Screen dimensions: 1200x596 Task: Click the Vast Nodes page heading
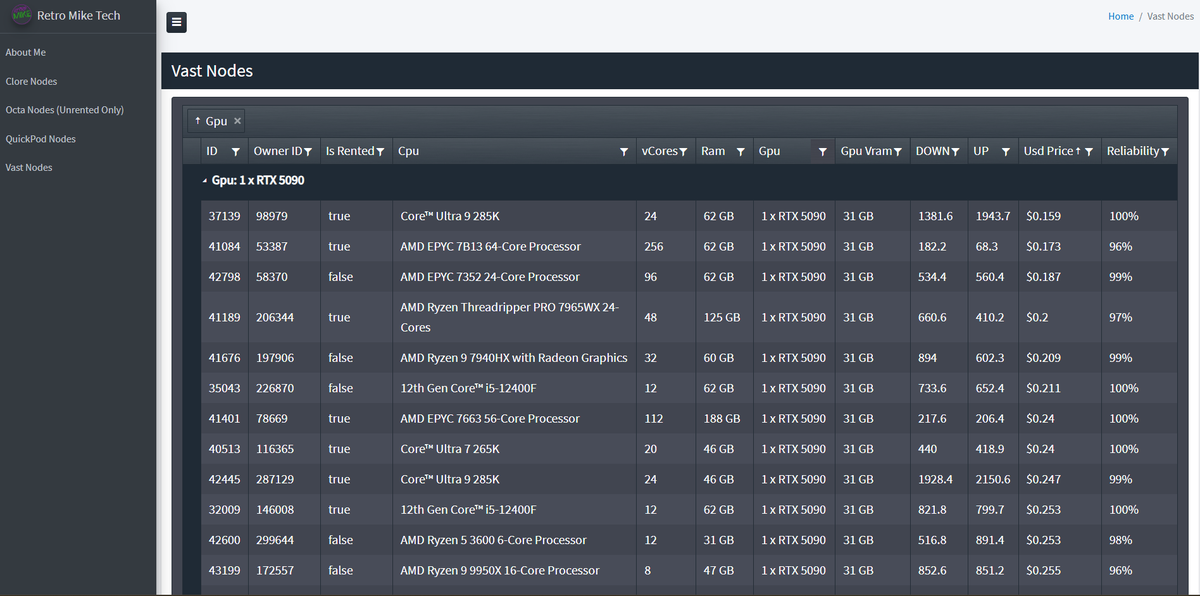click(212, 71)
